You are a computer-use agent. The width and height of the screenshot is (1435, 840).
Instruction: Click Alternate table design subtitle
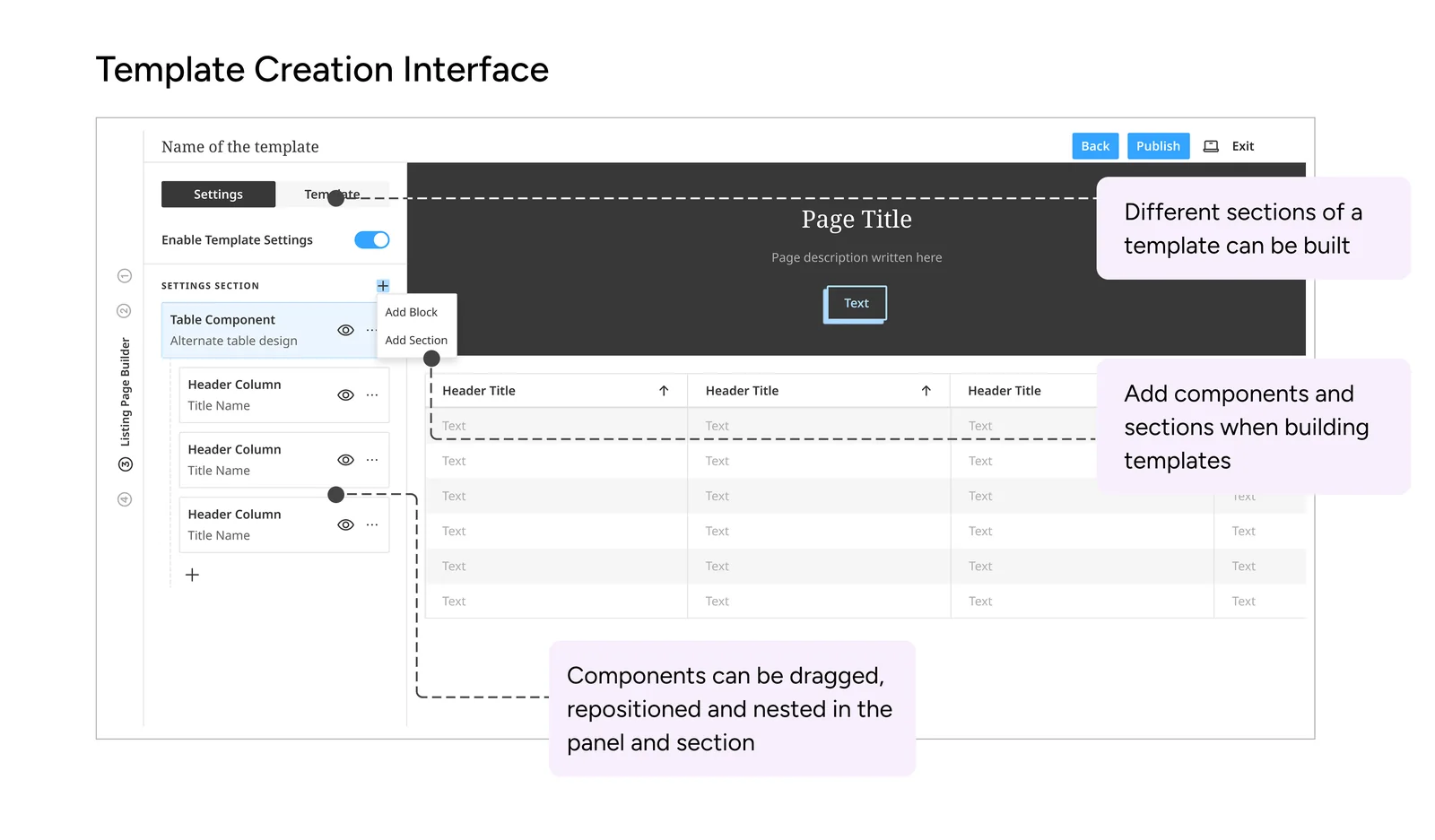click(x=234, y=342)
